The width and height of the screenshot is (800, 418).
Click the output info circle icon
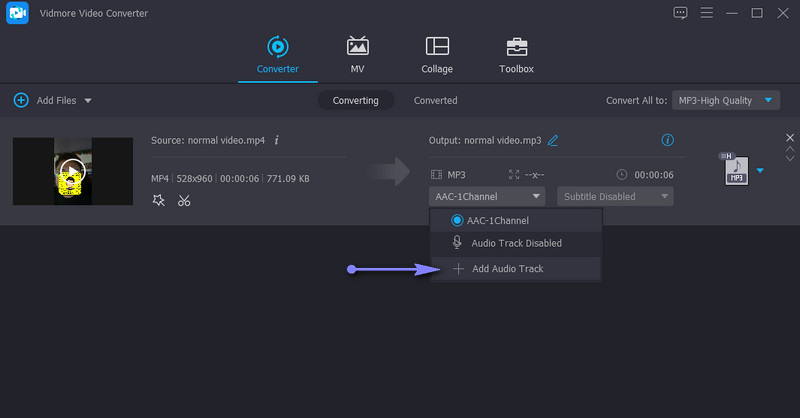[667, 141]
